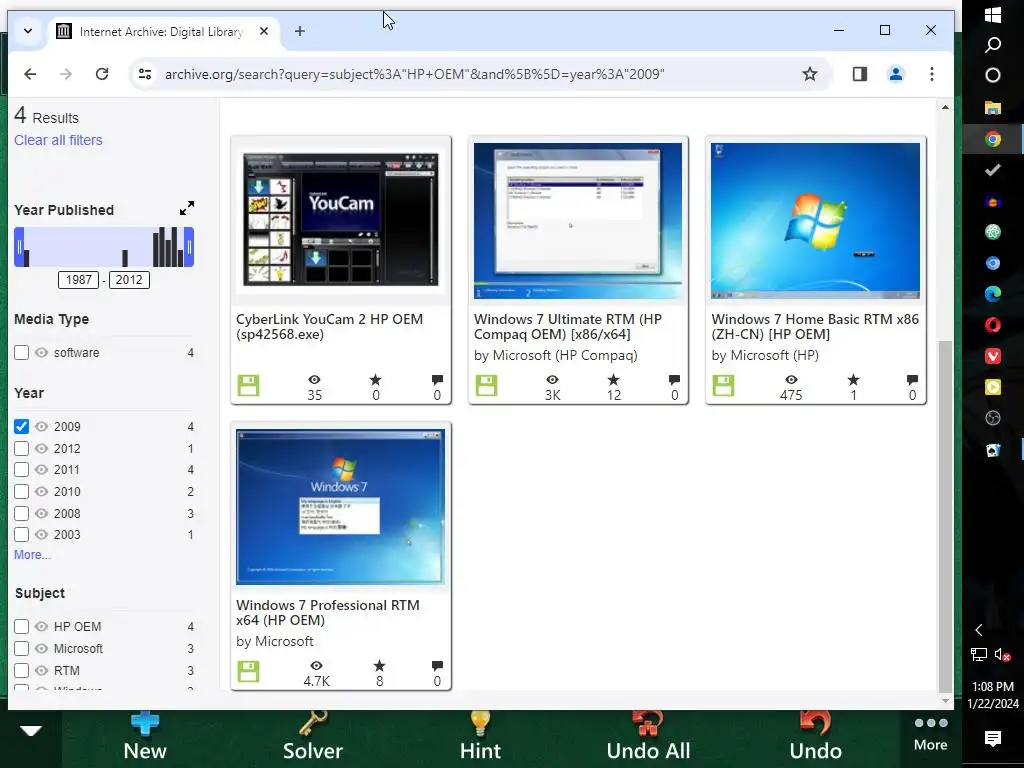Image resolution: width=1024 pixels, height=768 pixels.
Task: Uncheck the 2009 year filter
Action: tap(22, 426)
